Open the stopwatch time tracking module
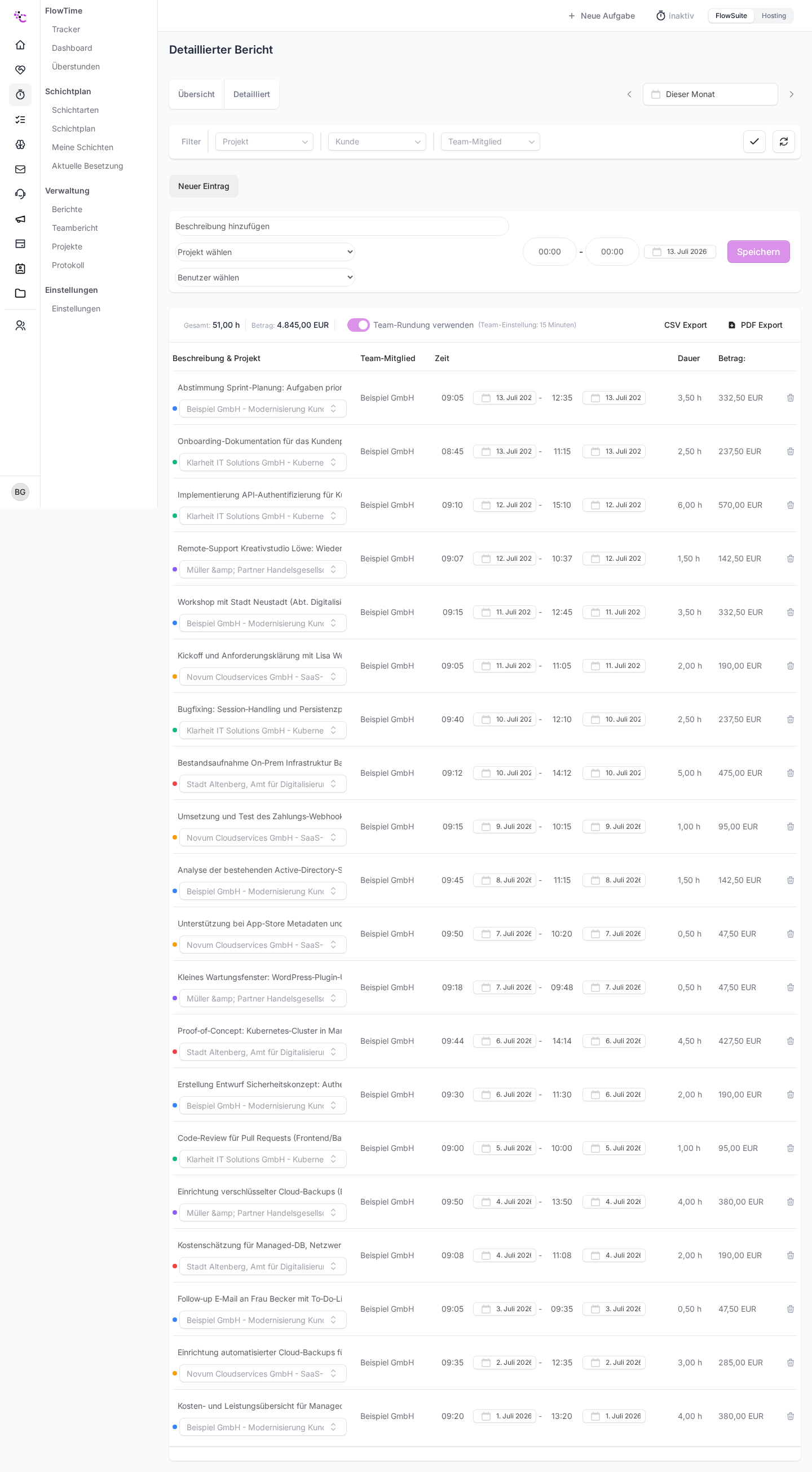Viewport: 812px width, 1472px height. click(x=20, y=94)
